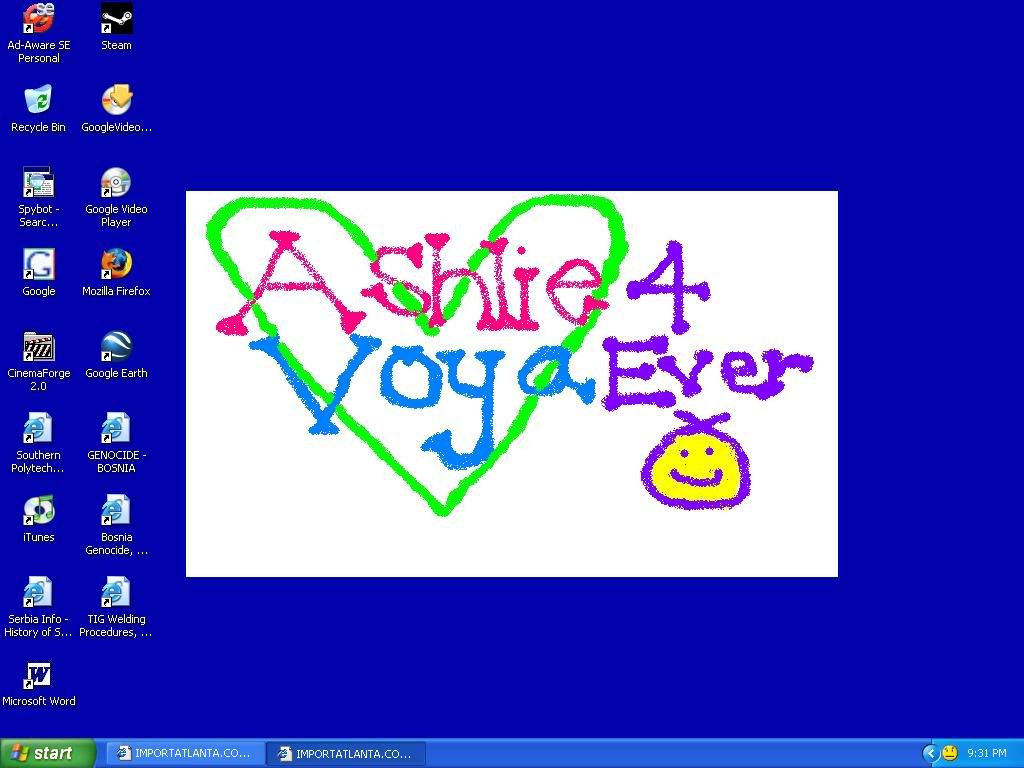Expand hidden system tray icons arrow
Screen dimensions: 1024x768
click(x=930, y=753)
